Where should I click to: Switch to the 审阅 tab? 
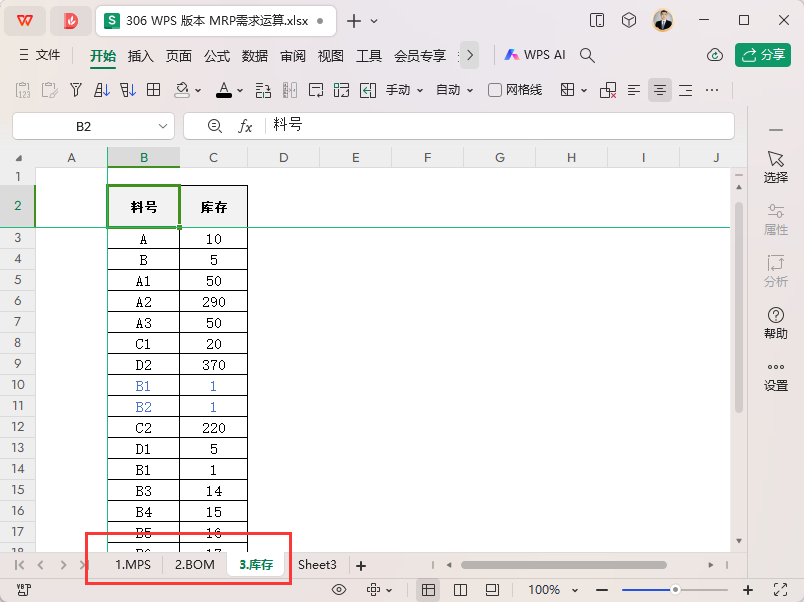(293, 55)
